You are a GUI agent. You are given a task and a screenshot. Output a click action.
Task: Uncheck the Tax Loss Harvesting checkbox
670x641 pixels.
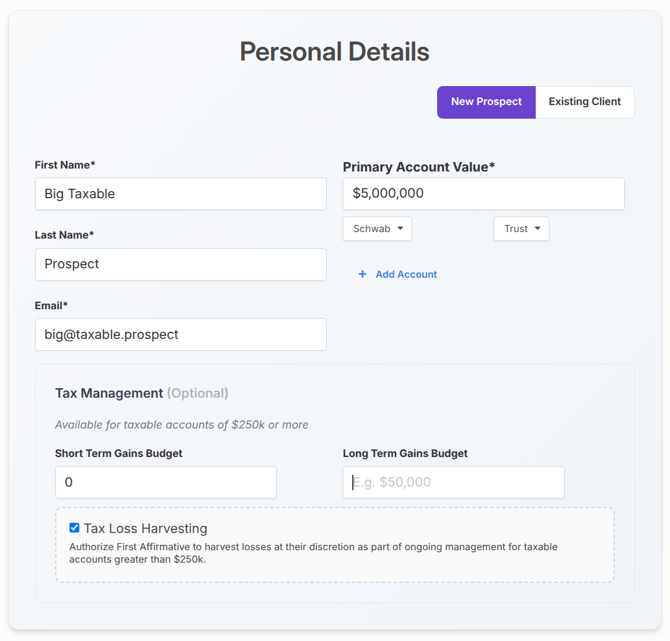[74, 528]
